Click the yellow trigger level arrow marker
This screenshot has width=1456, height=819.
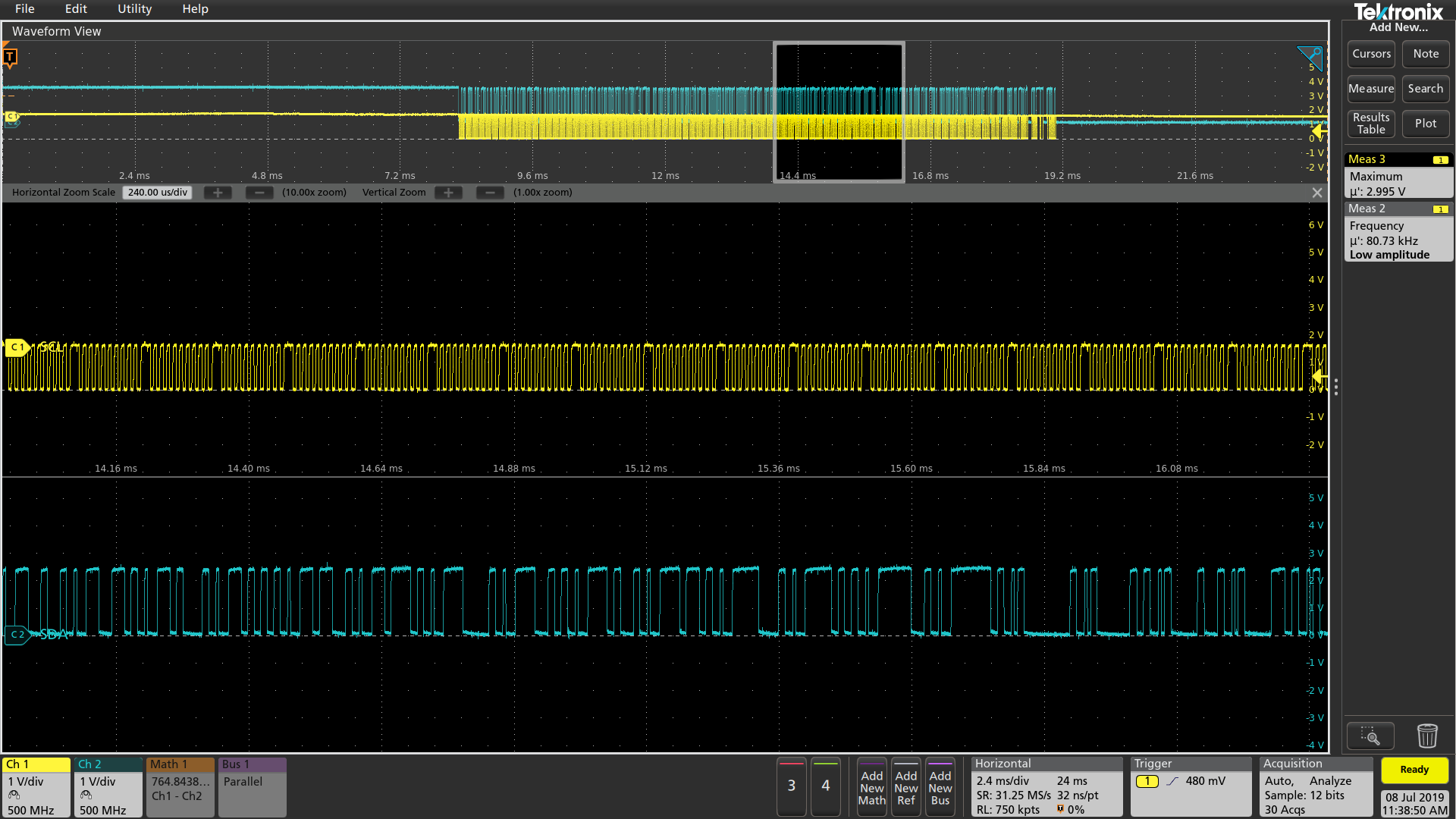pyautogui.click(x=1319, y=130)
